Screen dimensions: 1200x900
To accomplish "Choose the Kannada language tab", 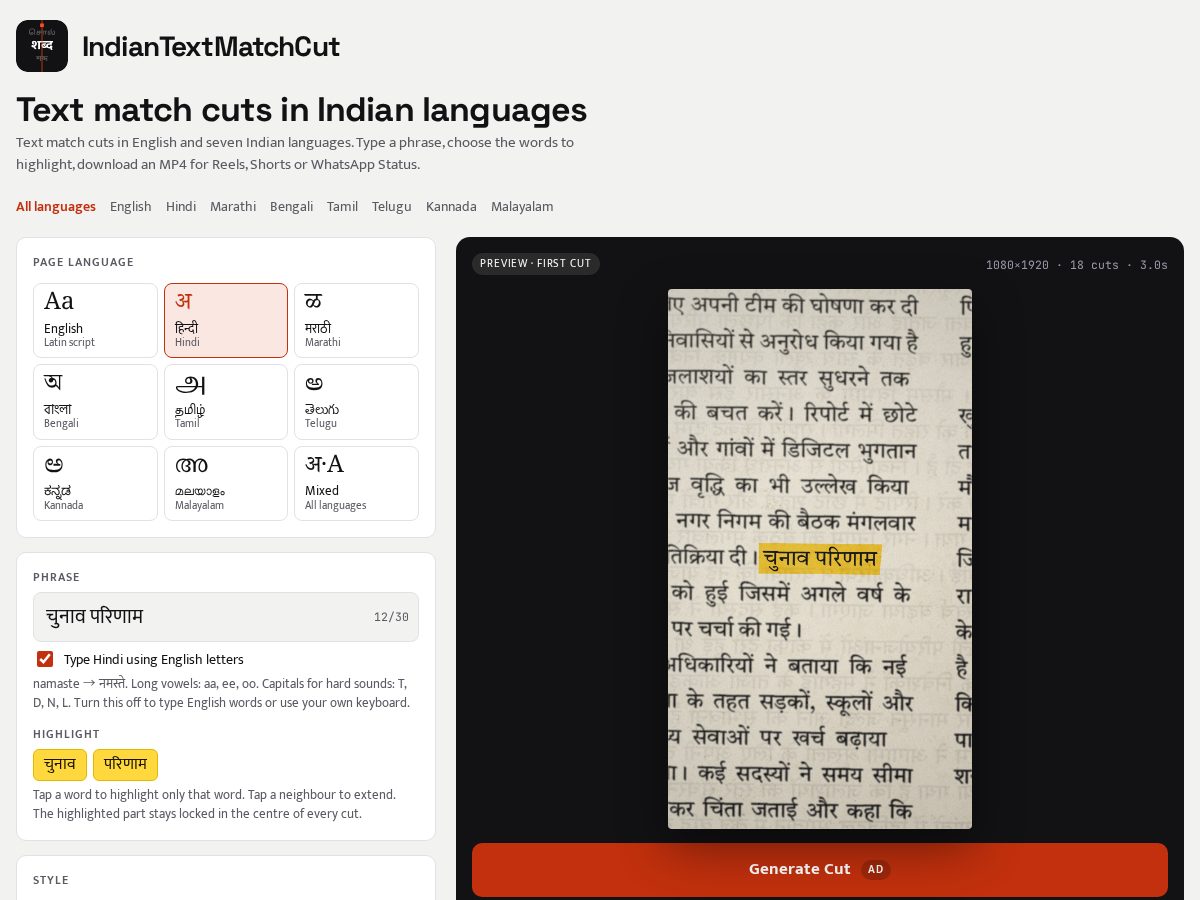I will point(451,207).
